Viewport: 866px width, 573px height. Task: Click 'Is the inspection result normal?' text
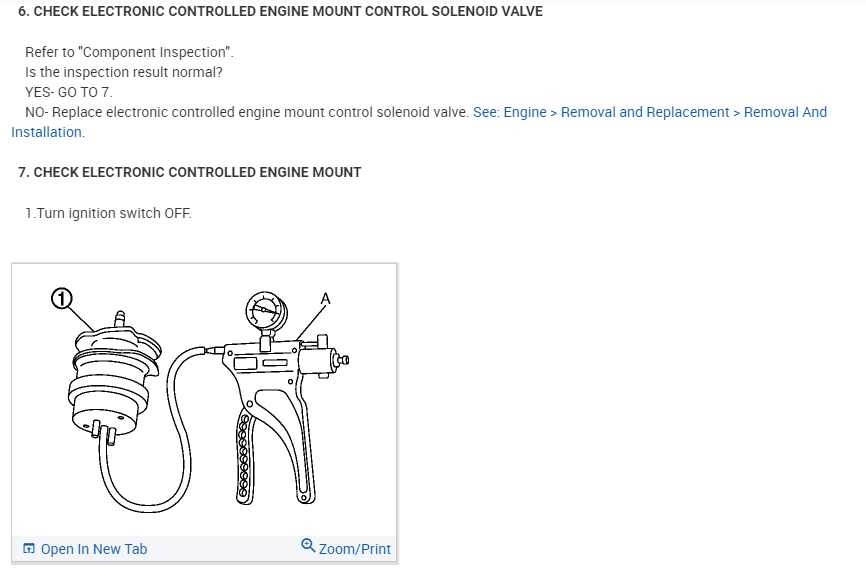click(x=124, y=72)
